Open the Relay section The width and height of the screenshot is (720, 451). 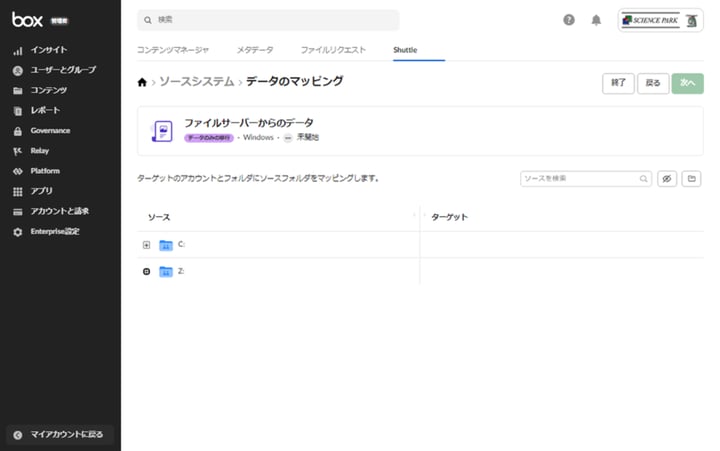[40, 151]
